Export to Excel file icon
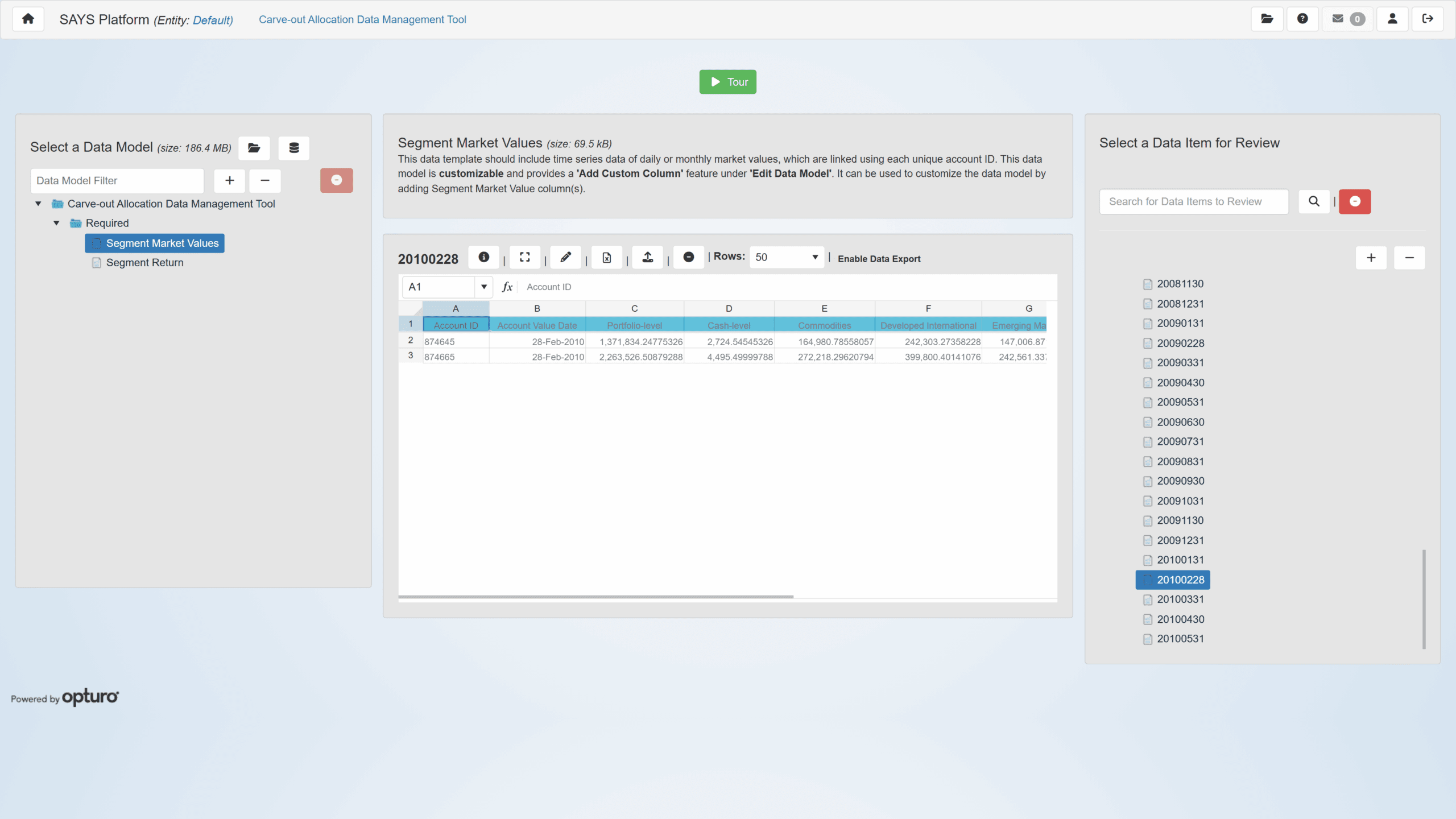Viewport: 1456px width, 819px height. 607,257
